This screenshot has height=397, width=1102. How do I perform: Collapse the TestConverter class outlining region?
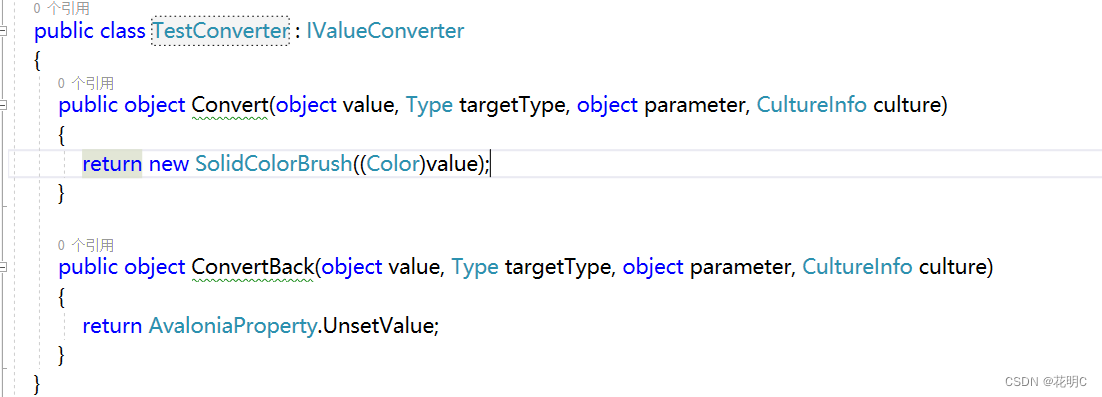[4, 32]
